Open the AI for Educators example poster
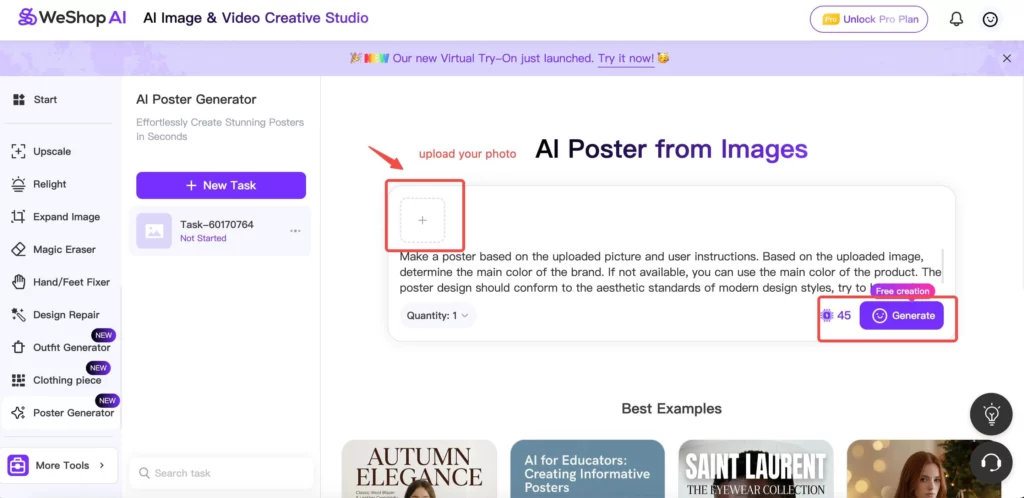This screenshot has width=1024, height=498. pos(588,469)
